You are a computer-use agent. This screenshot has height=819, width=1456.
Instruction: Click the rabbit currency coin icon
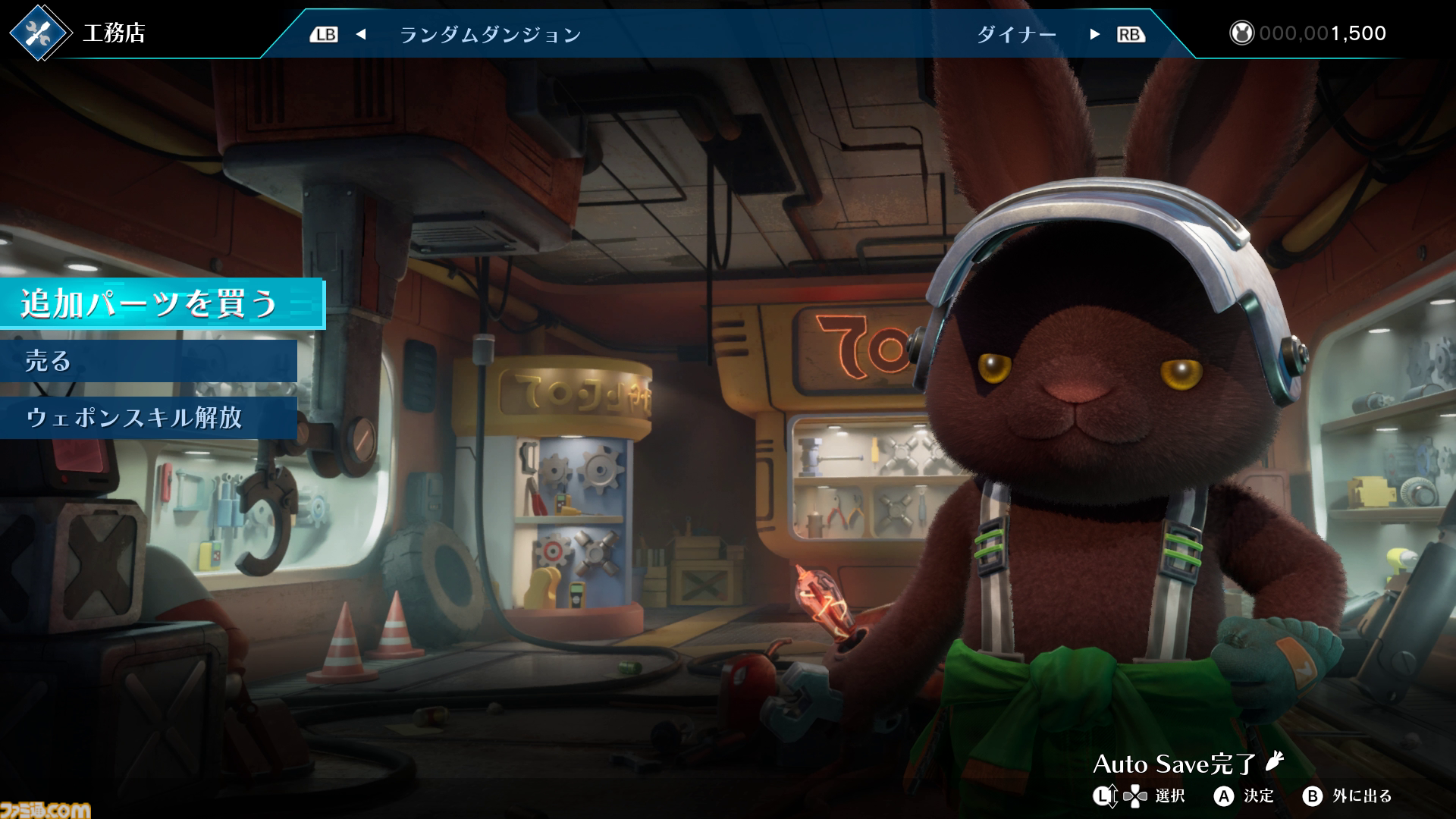pyautogui.click(x=1241, y=33)
